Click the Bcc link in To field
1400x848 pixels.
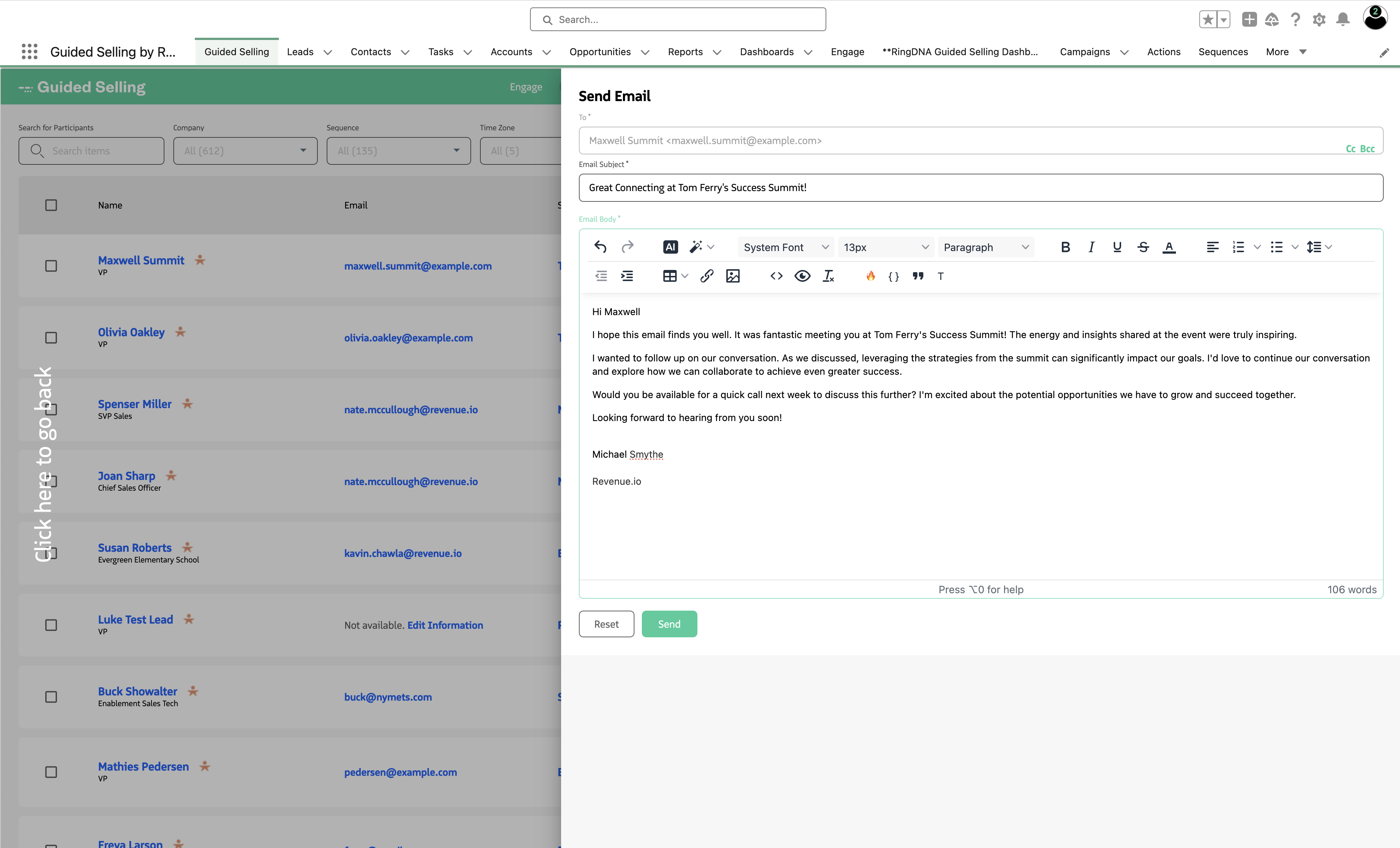point(1367,149)
